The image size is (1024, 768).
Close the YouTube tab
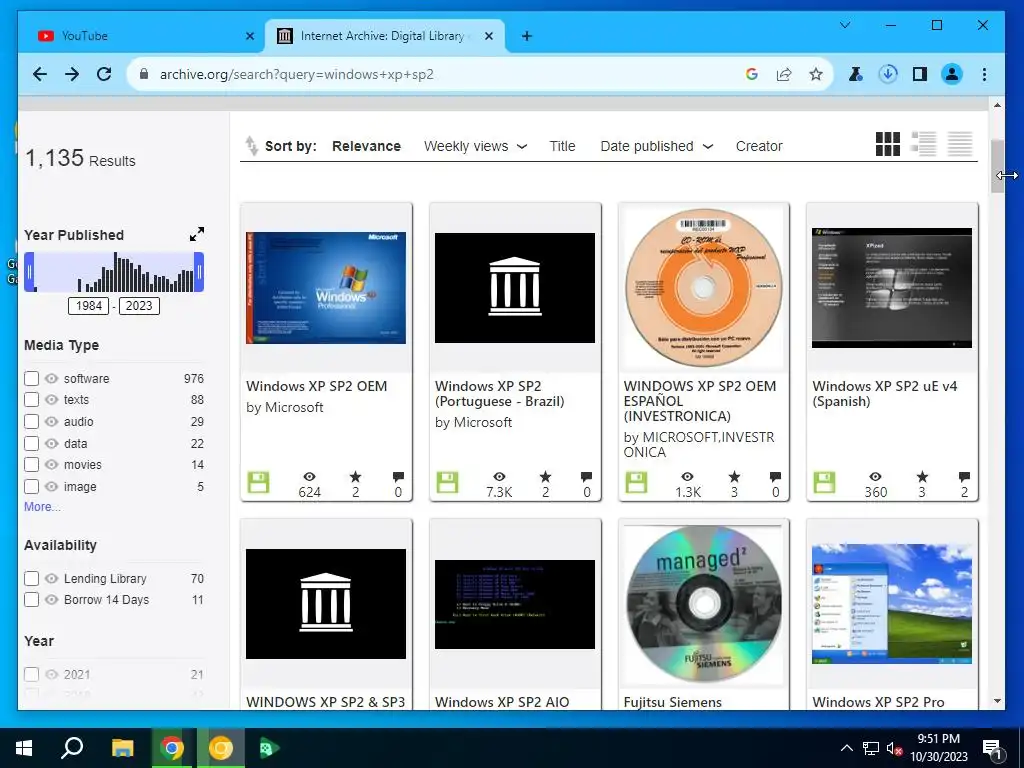249,36
